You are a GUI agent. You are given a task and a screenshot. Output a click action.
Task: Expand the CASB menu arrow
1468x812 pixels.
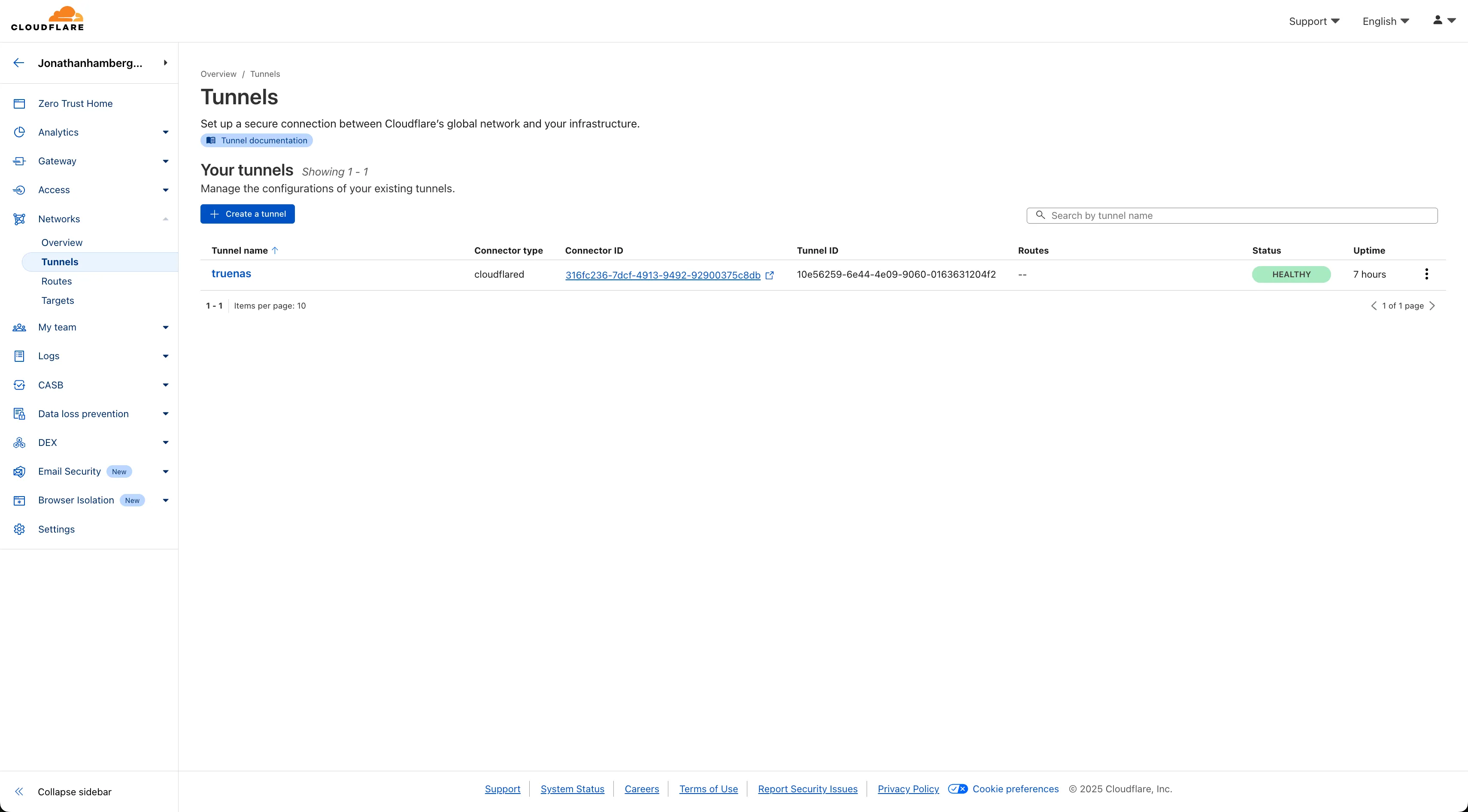coord(165,385)
